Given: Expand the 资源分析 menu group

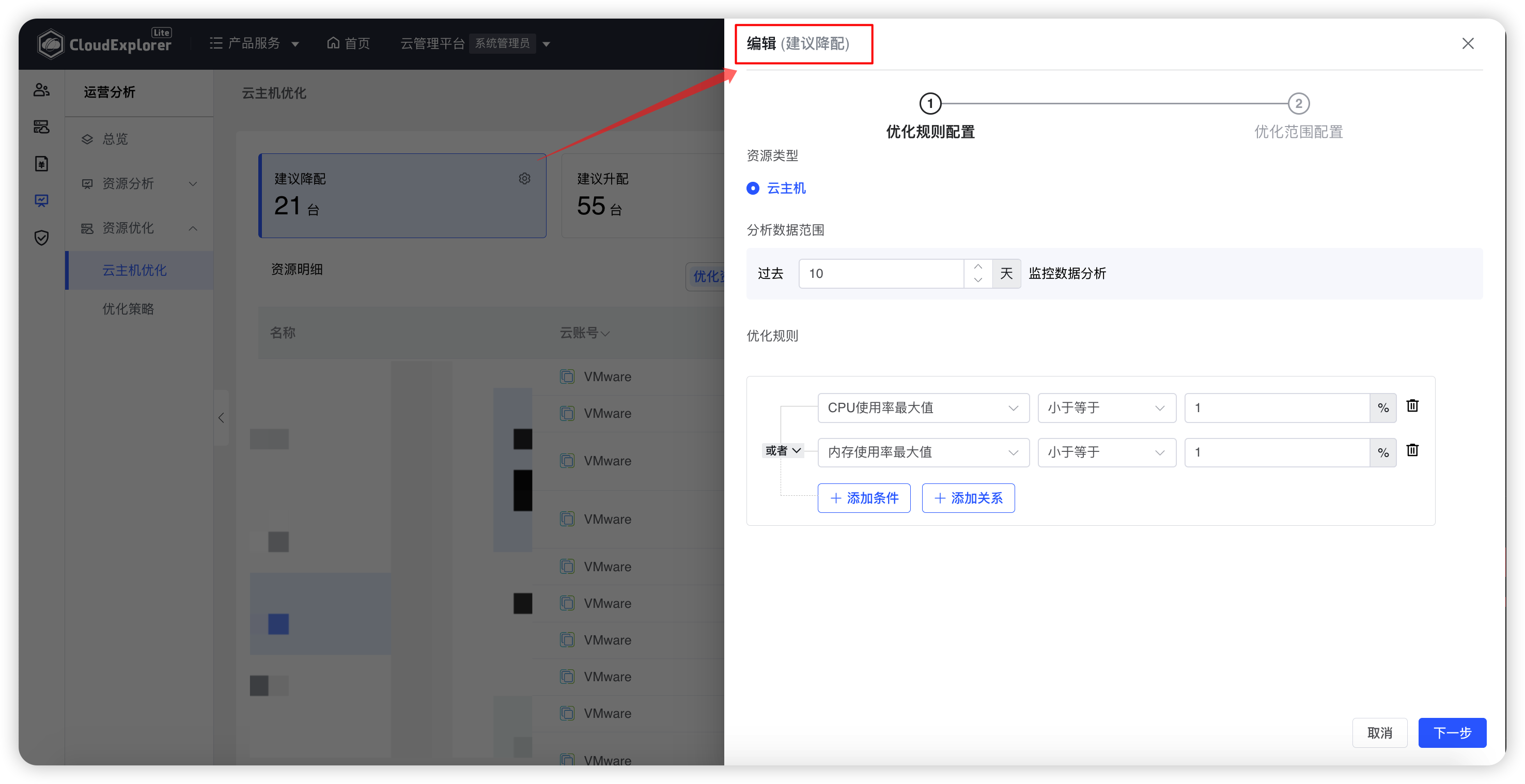Looking at the screenshot, I should tap(138, 183).
